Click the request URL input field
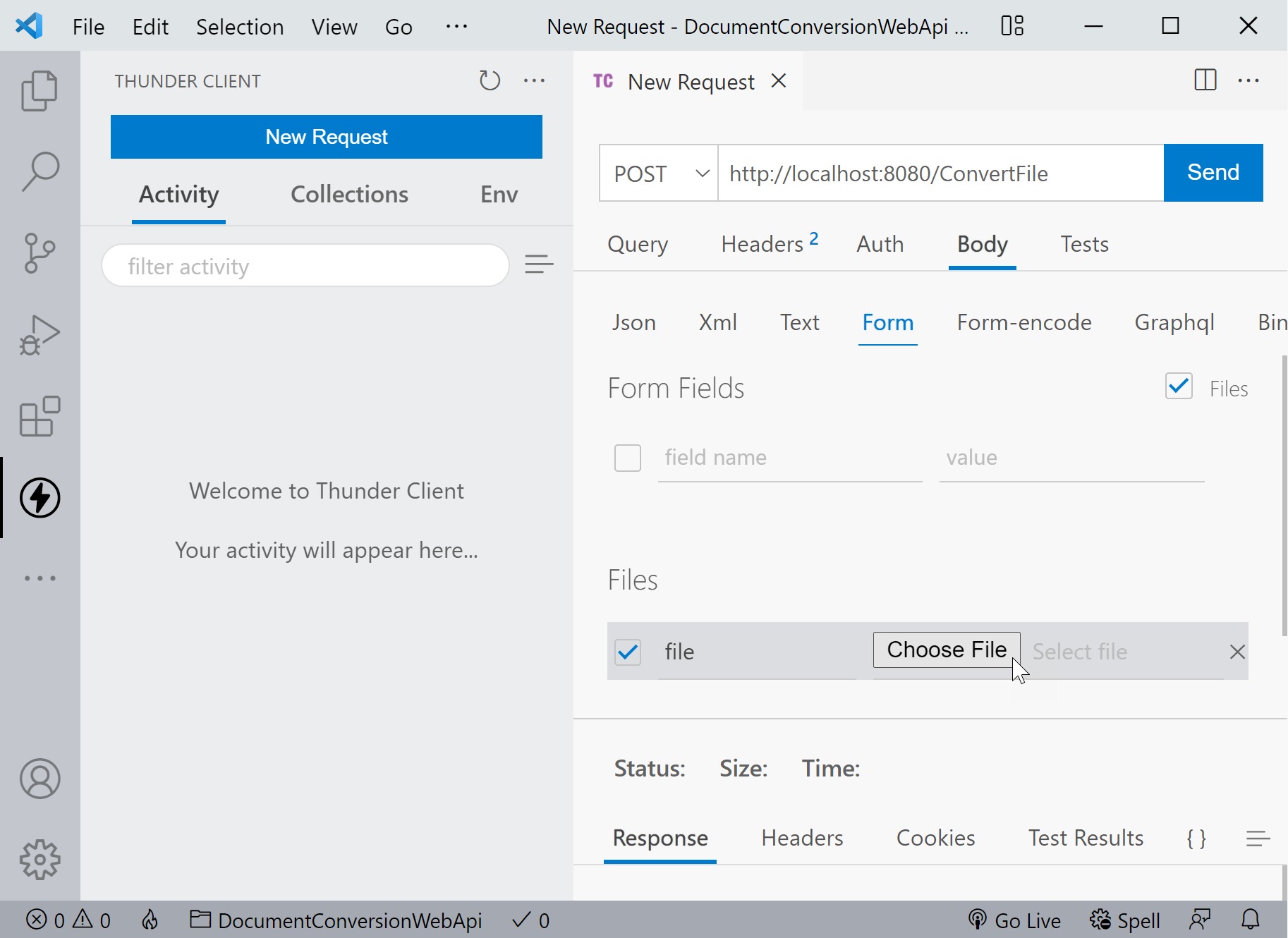This screenshot has width=1288, height=938. click(x=940, y=173)
